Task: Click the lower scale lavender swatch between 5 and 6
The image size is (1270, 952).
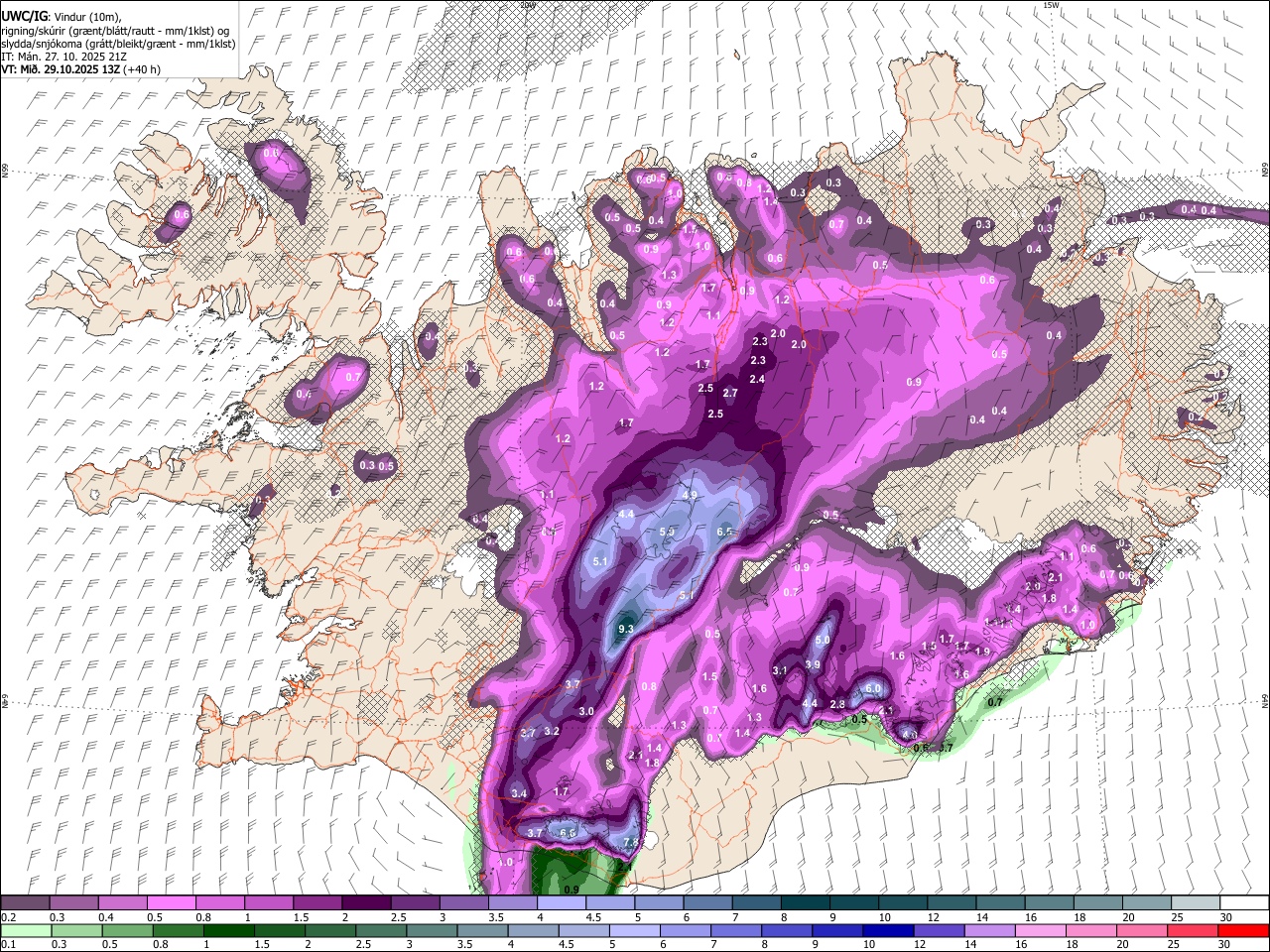Action: click(634, 931)
